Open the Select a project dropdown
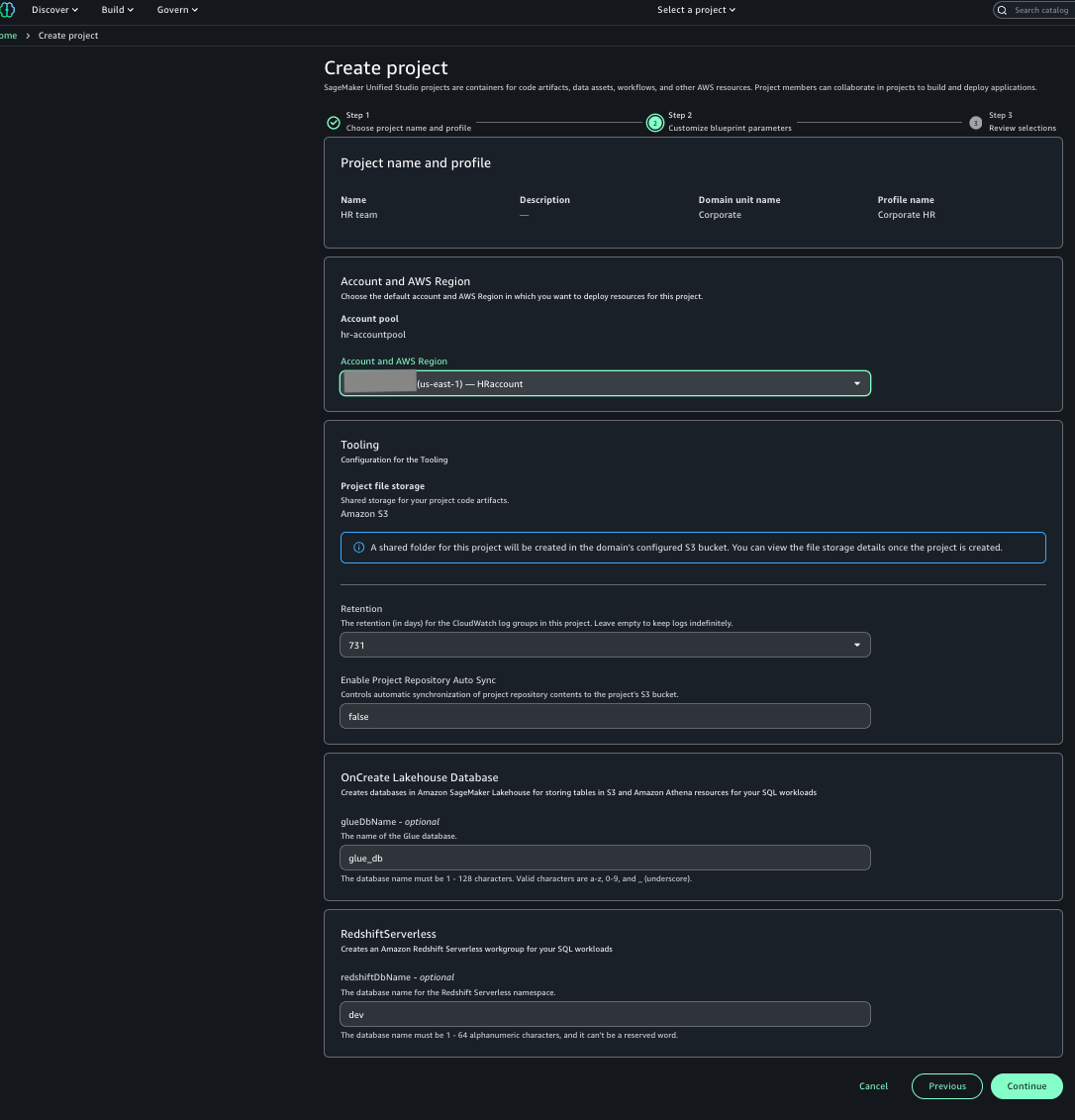Viewport: 1075px width, 1120px height. [696, 9]
